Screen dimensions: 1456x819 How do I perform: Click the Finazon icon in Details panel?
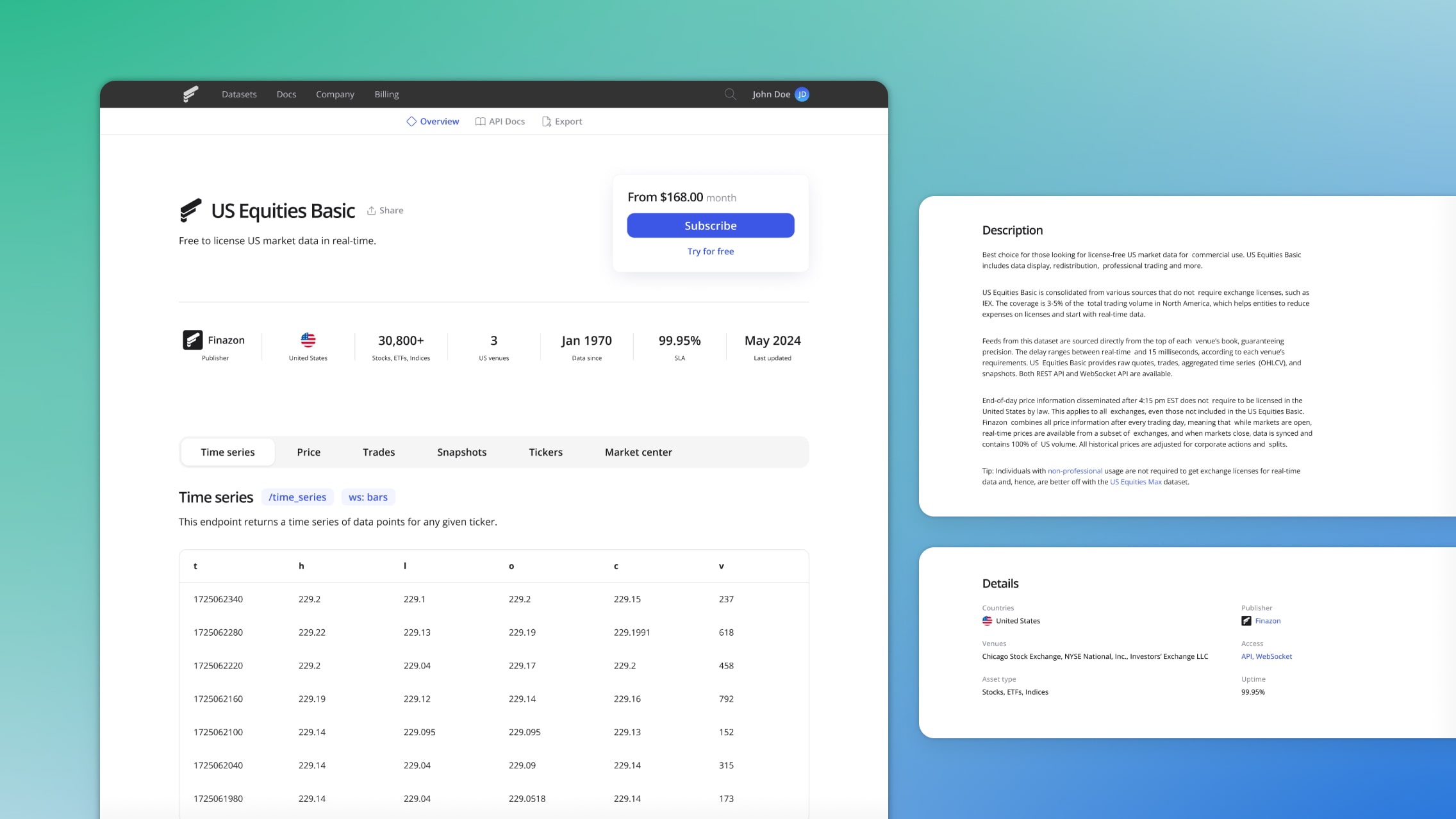(x=1246, y=620)
